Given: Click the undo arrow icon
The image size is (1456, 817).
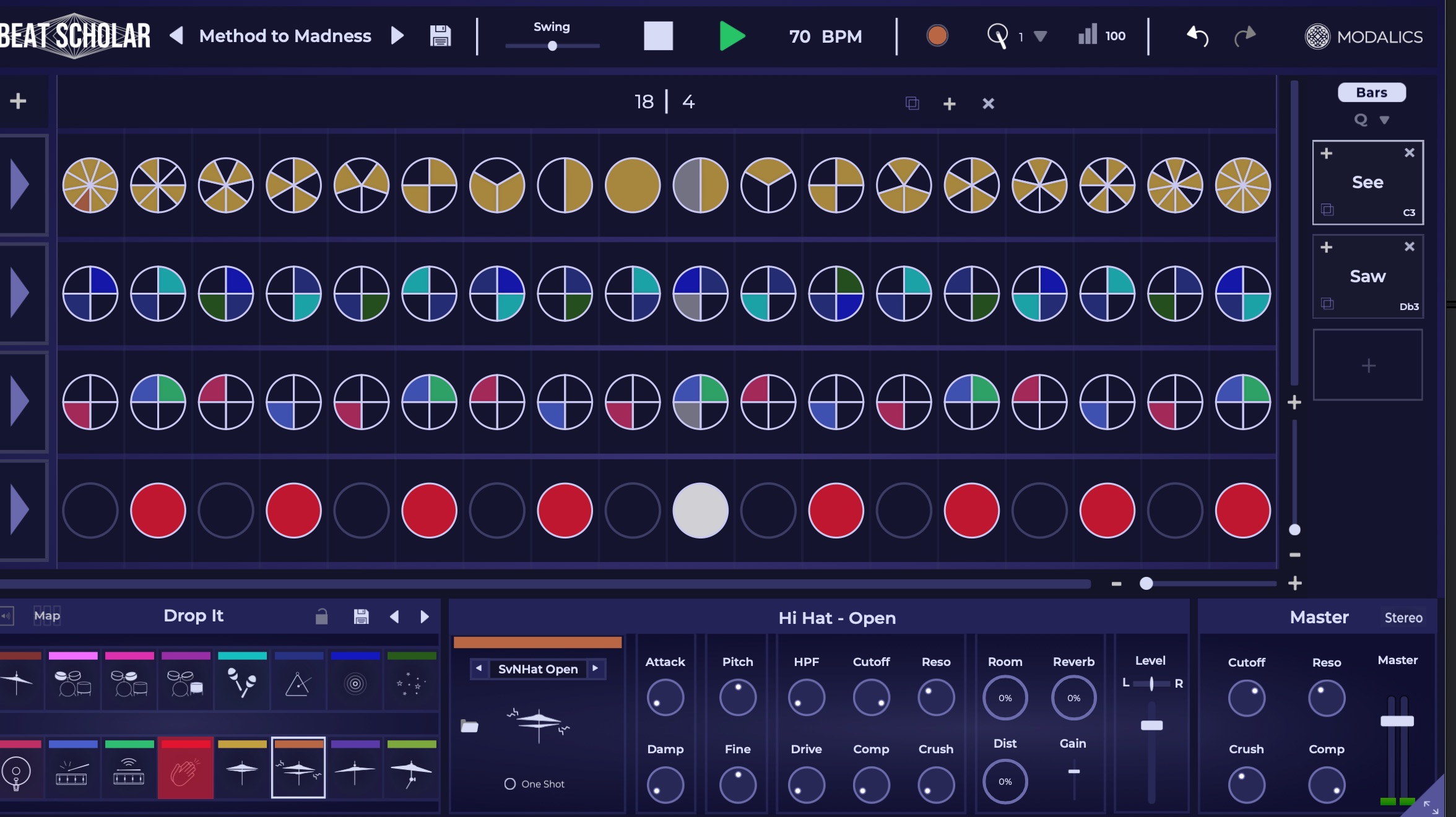Looking at the screenshot, I should pos(1197,36).
